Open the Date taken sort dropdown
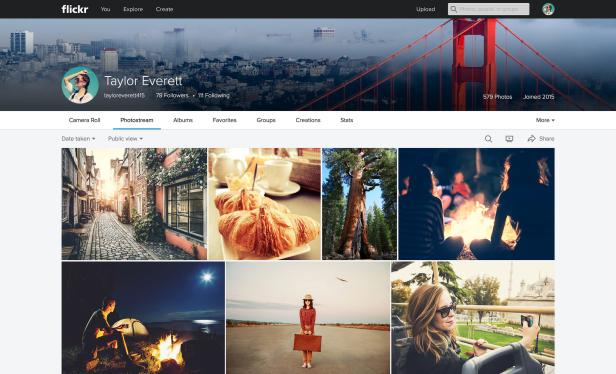 (x=78, y=139)
